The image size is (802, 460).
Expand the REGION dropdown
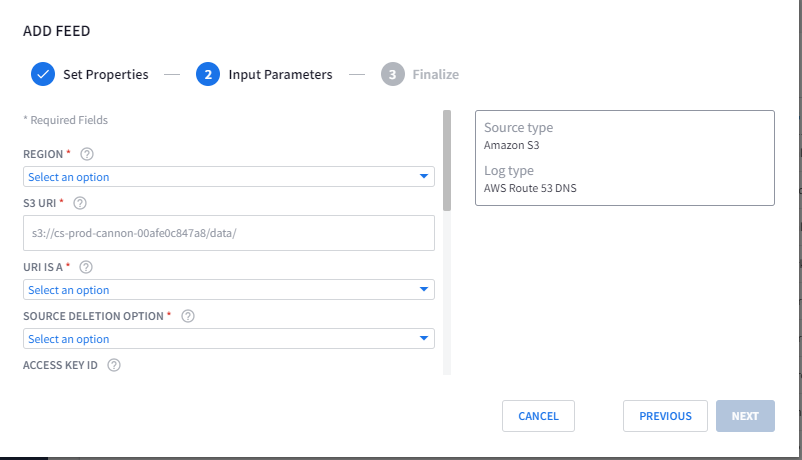[x=229, y=177]
